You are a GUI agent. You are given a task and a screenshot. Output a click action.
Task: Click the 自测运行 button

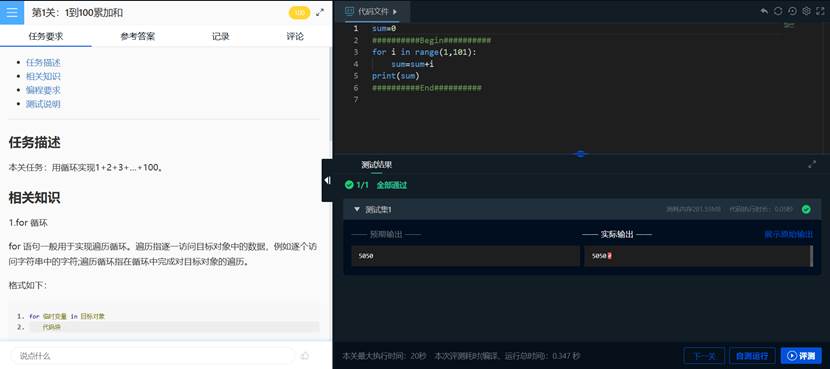tap(752, 356)
